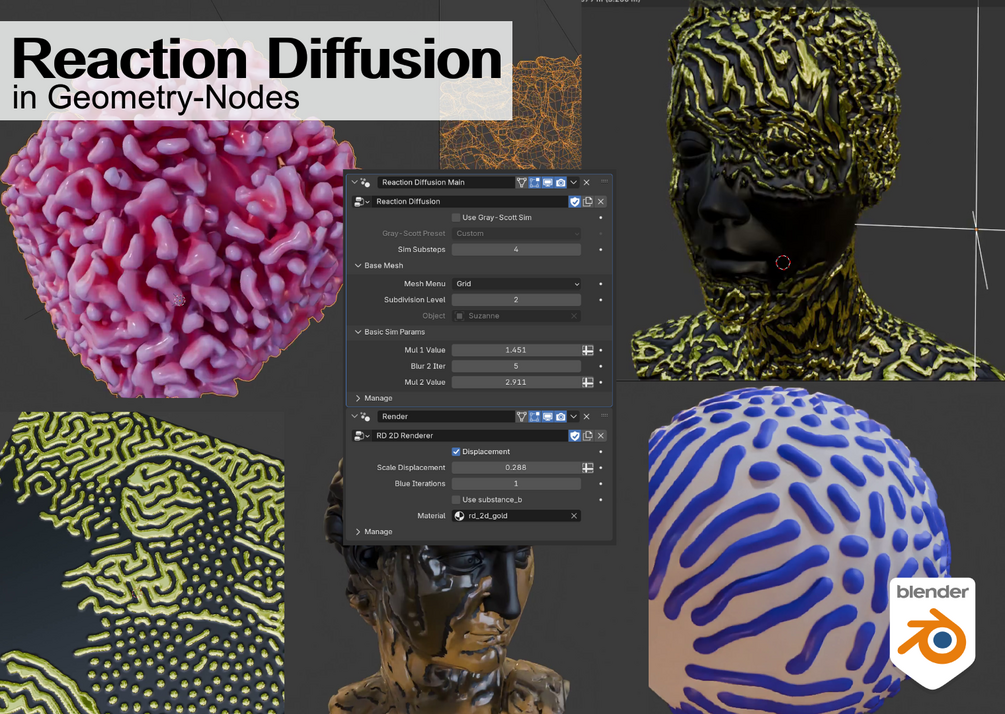This screenshot has width=1005, height=714.
Task: Unlink the RD 2D Renderer node group
Action: tap(601, 436)
